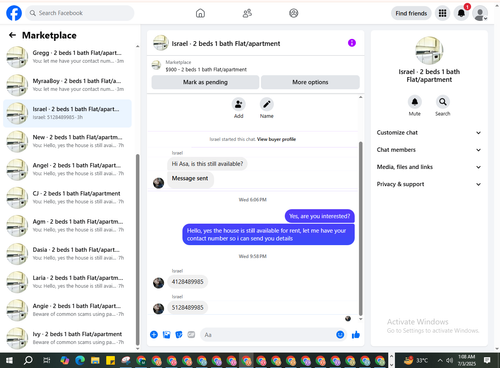500x368 pixels.
Task: Send a thumbs-up like
Action: click(356, 335)
